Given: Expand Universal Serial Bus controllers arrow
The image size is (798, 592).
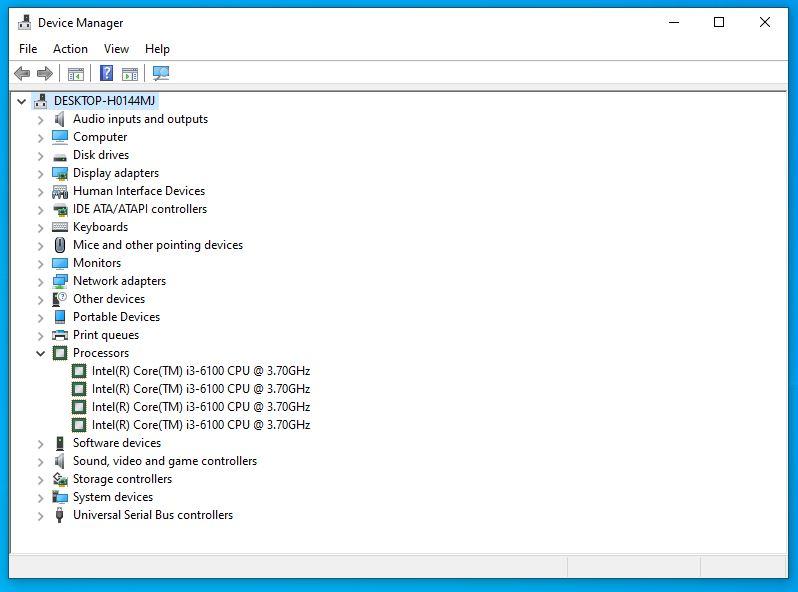Looking at the screenshot, I should point(41,516).
